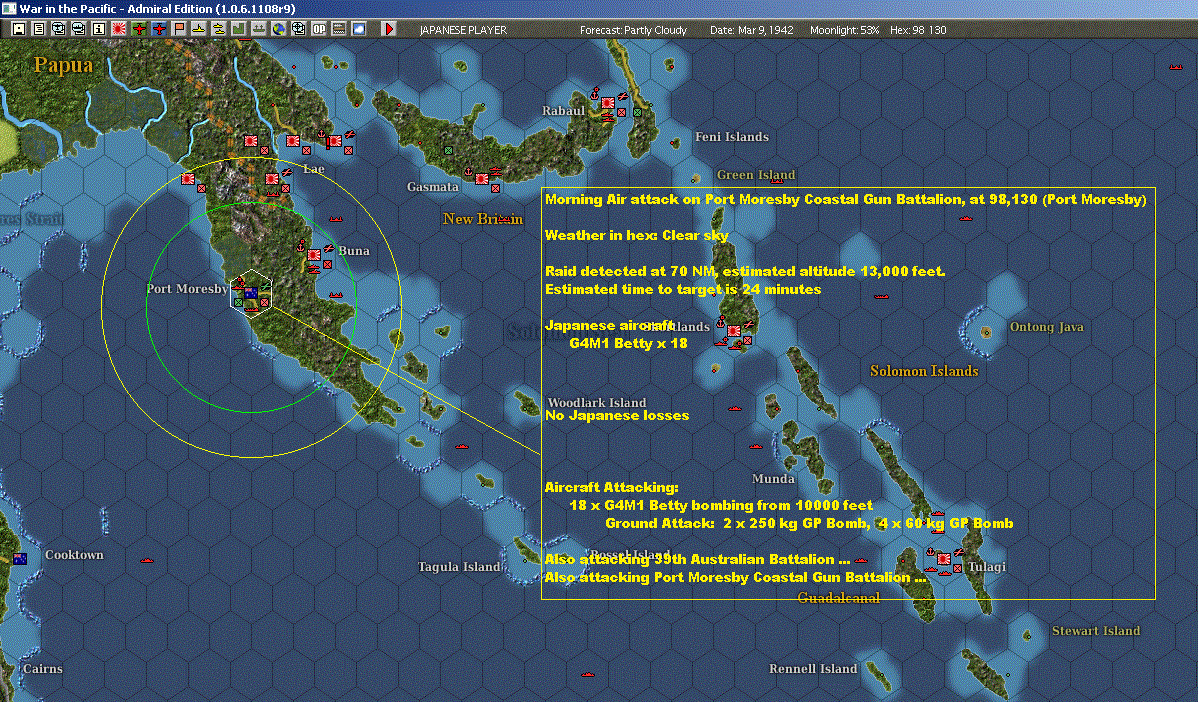This screenshot has width=1198, height=702.
Task: Click the 'Forecast: Partly Cloudy' status text
Action: pyautogui.click(x=633, y=30)
